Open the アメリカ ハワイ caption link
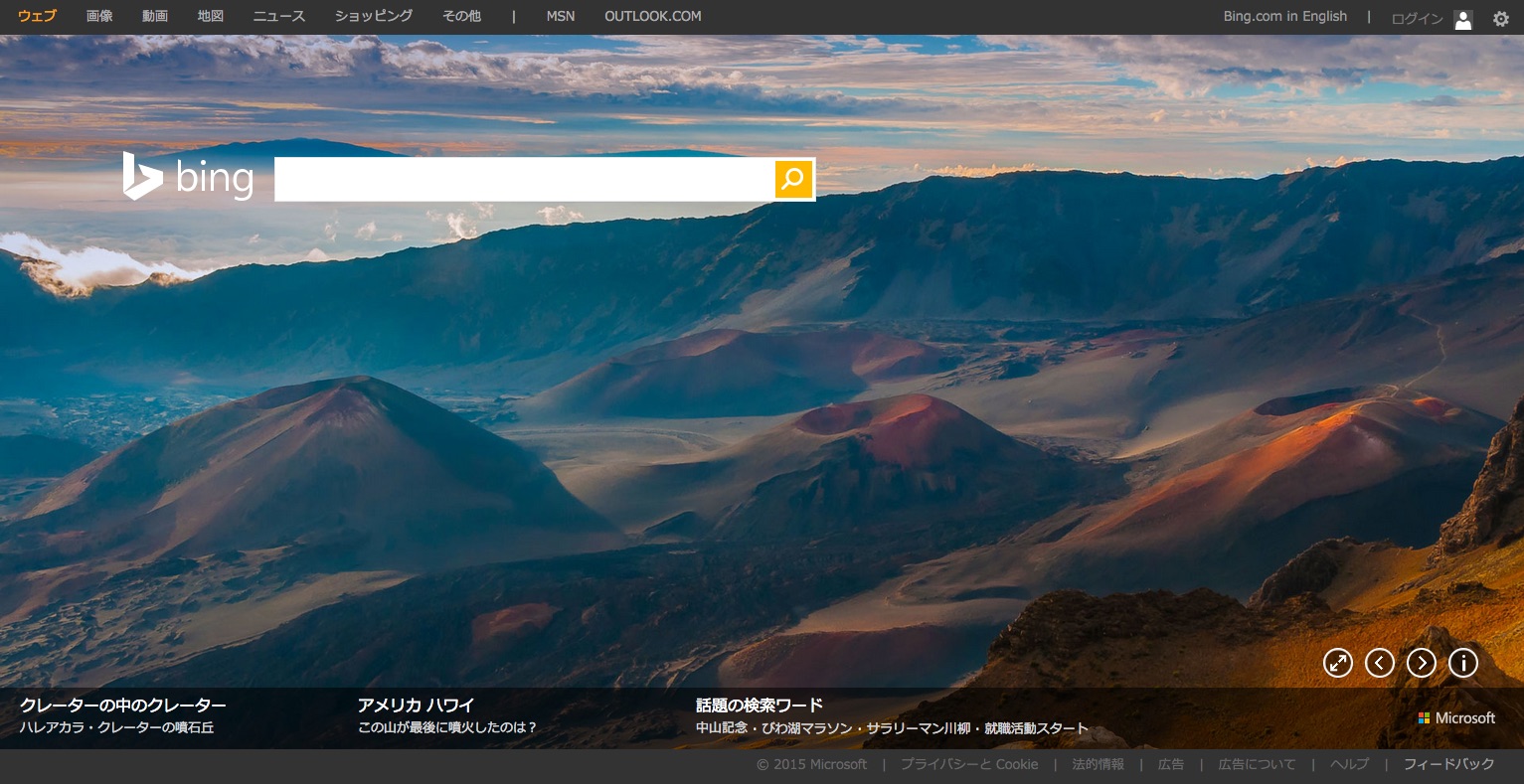Viewport: 1524px width, 784px height. tap(416, 706)
